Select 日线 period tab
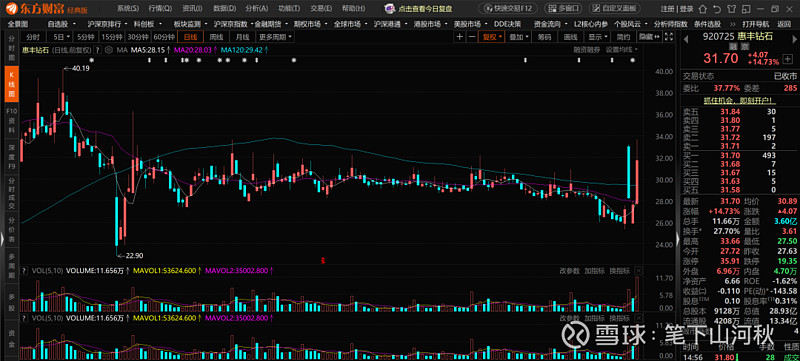 click(x=190, y=37)
